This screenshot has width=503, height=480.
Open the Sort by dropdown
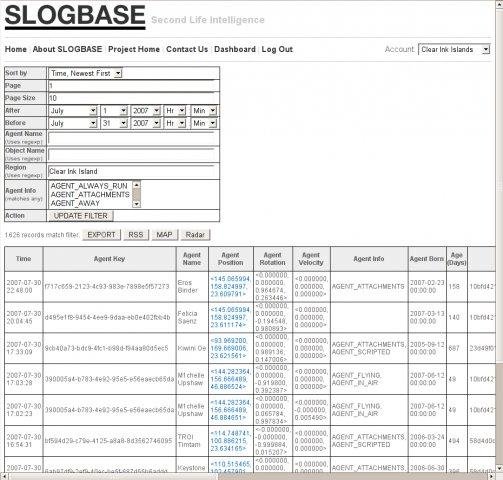point(85,73)
